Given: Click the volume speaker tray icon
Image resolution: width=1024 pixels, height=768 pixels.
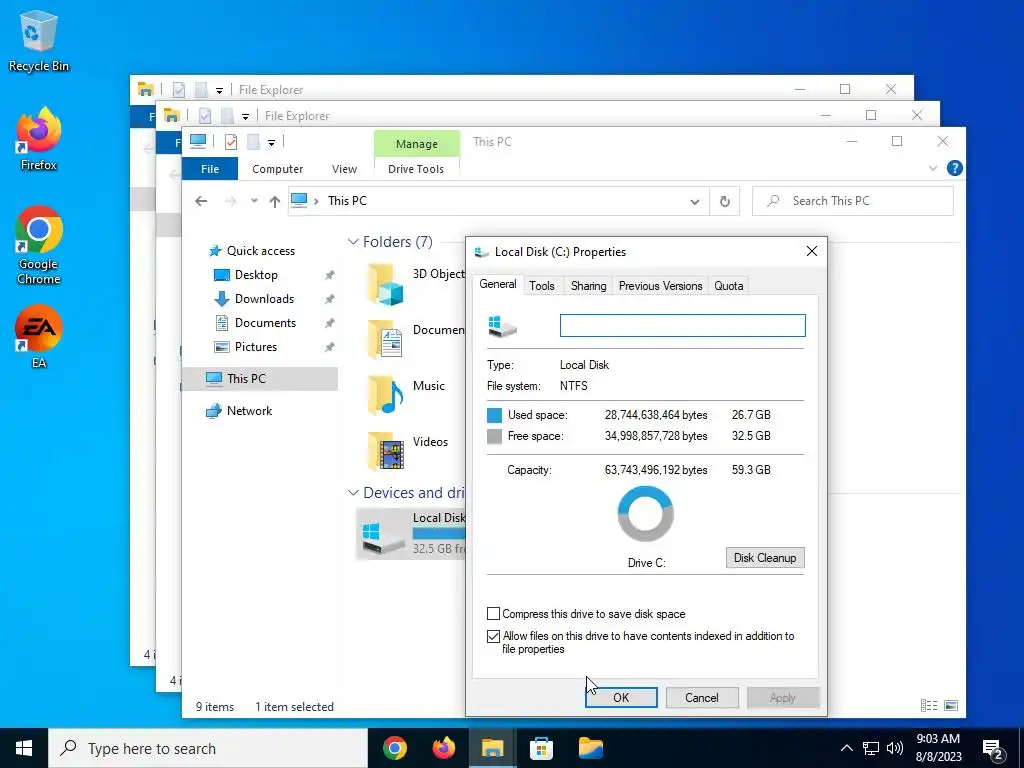Looking at the screenshot, I should click(895, 748).
